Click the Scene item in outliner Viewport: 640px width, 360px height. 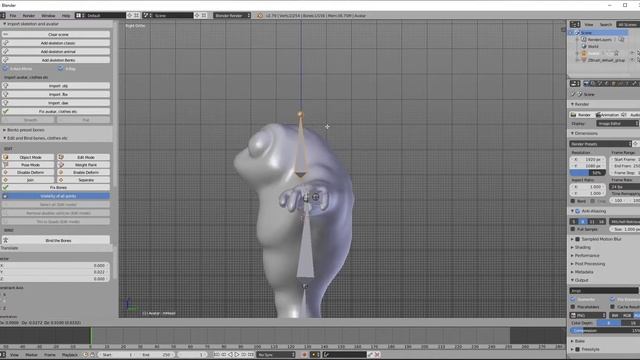tap(586, 33)
